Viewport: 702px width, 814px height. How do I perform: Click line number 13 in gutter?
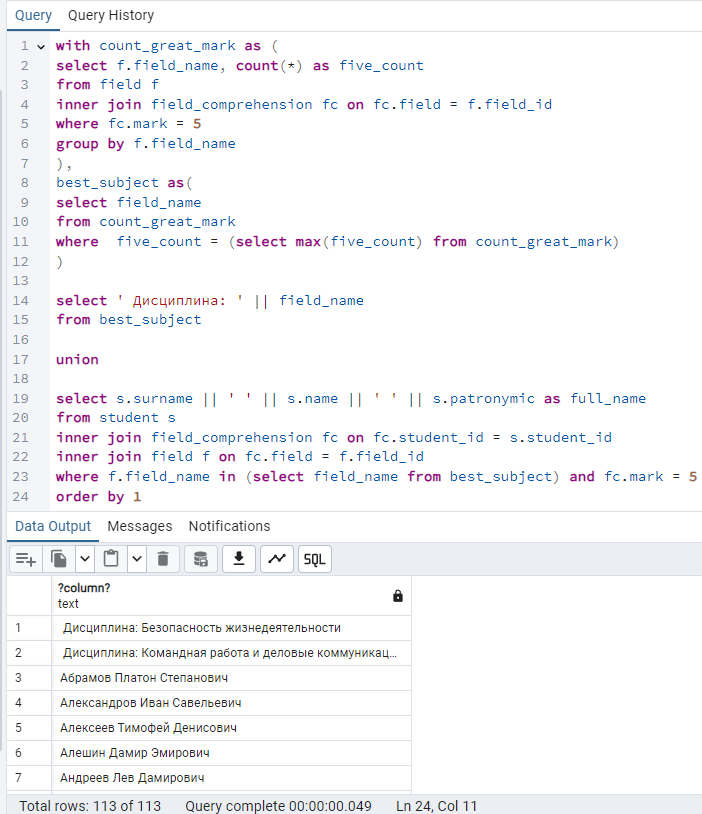tap(21, 281)
